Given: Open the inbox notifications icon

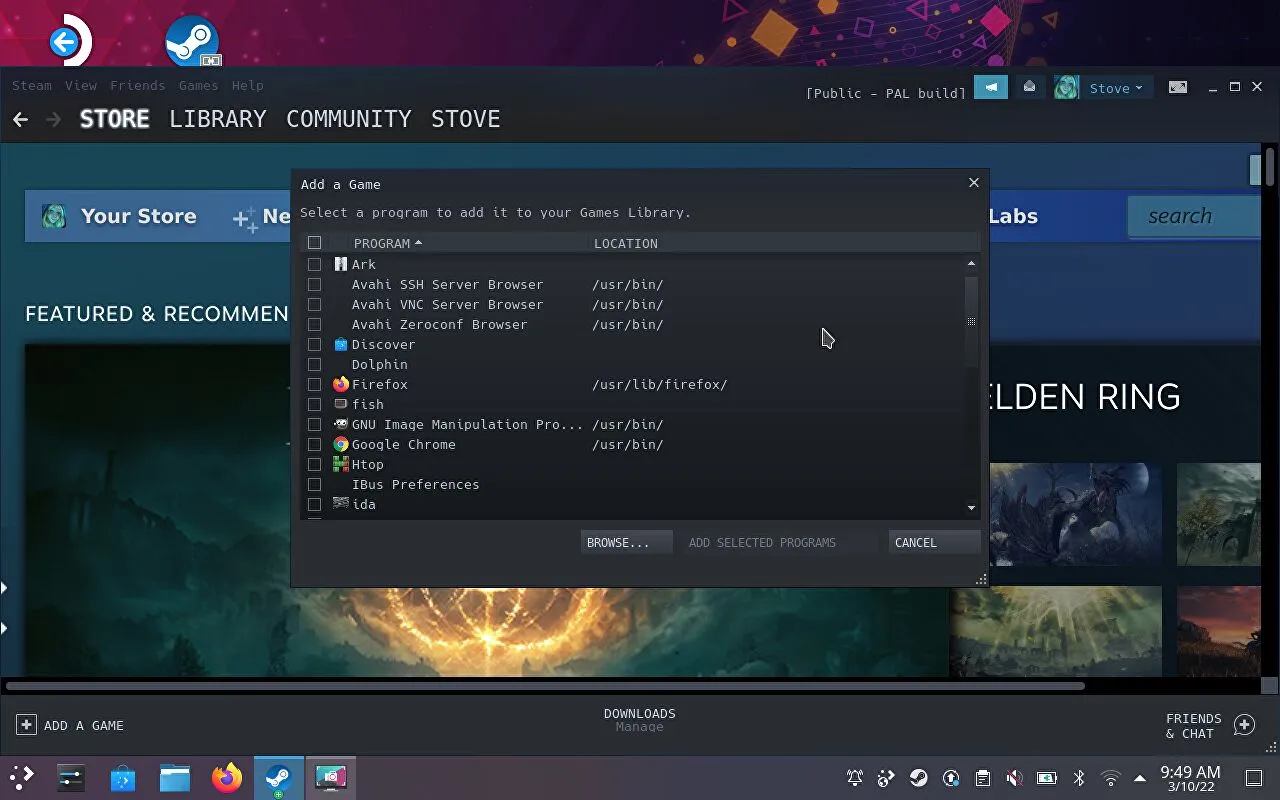Looking at the screenshot, I should 1029,87.
